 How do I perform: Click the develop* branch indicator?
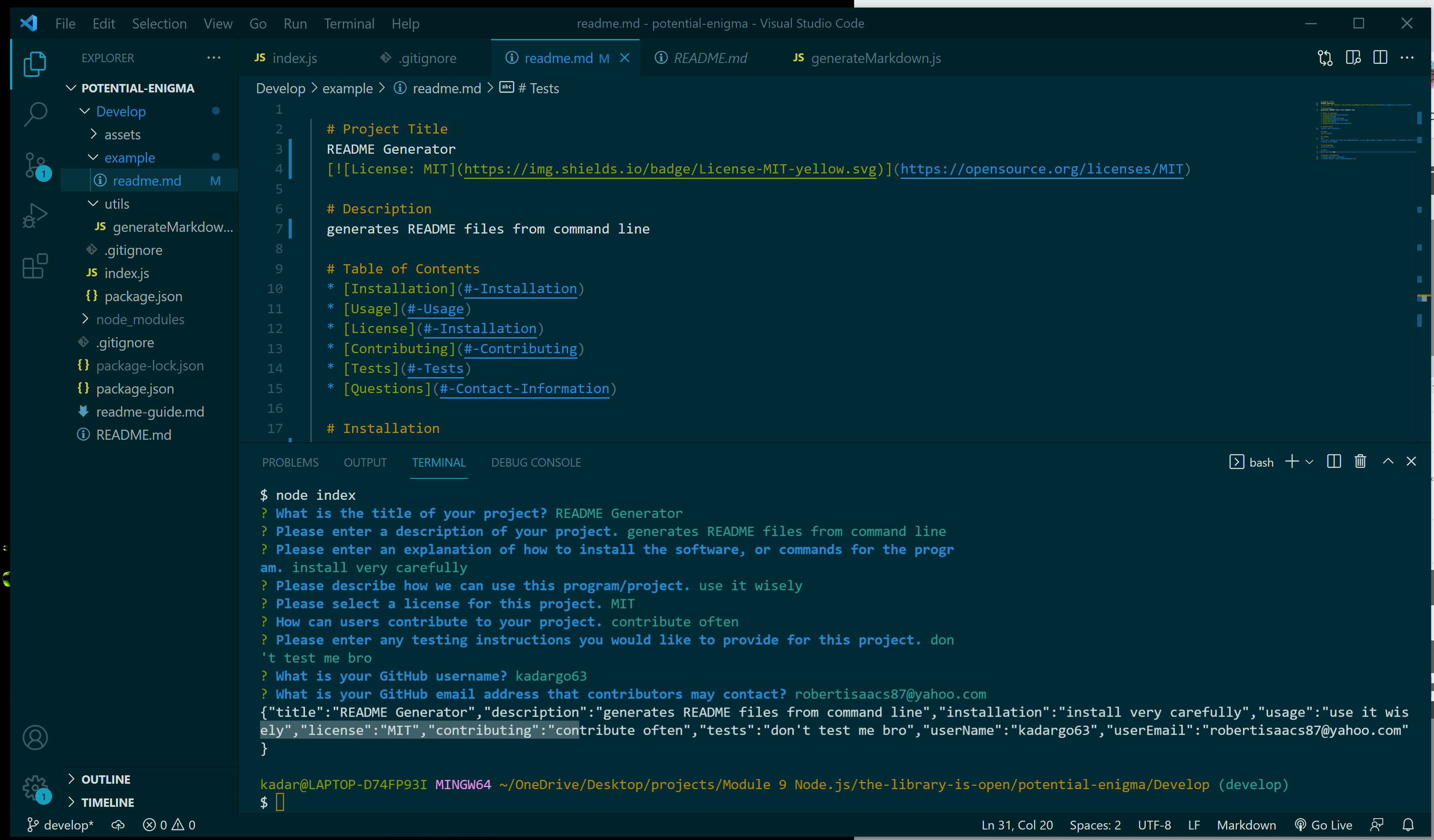[61, 824]
